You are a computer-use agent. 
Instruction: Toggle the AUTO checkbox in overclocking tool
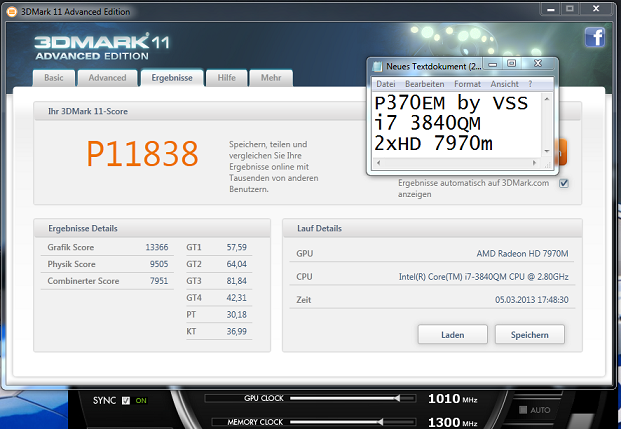point(523,410)
